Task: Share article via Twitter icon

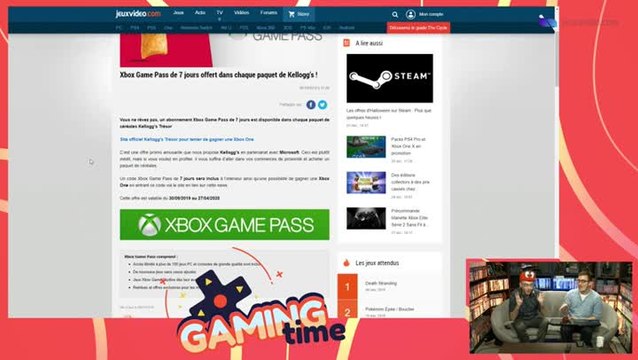Action: (x=322, y=105)
